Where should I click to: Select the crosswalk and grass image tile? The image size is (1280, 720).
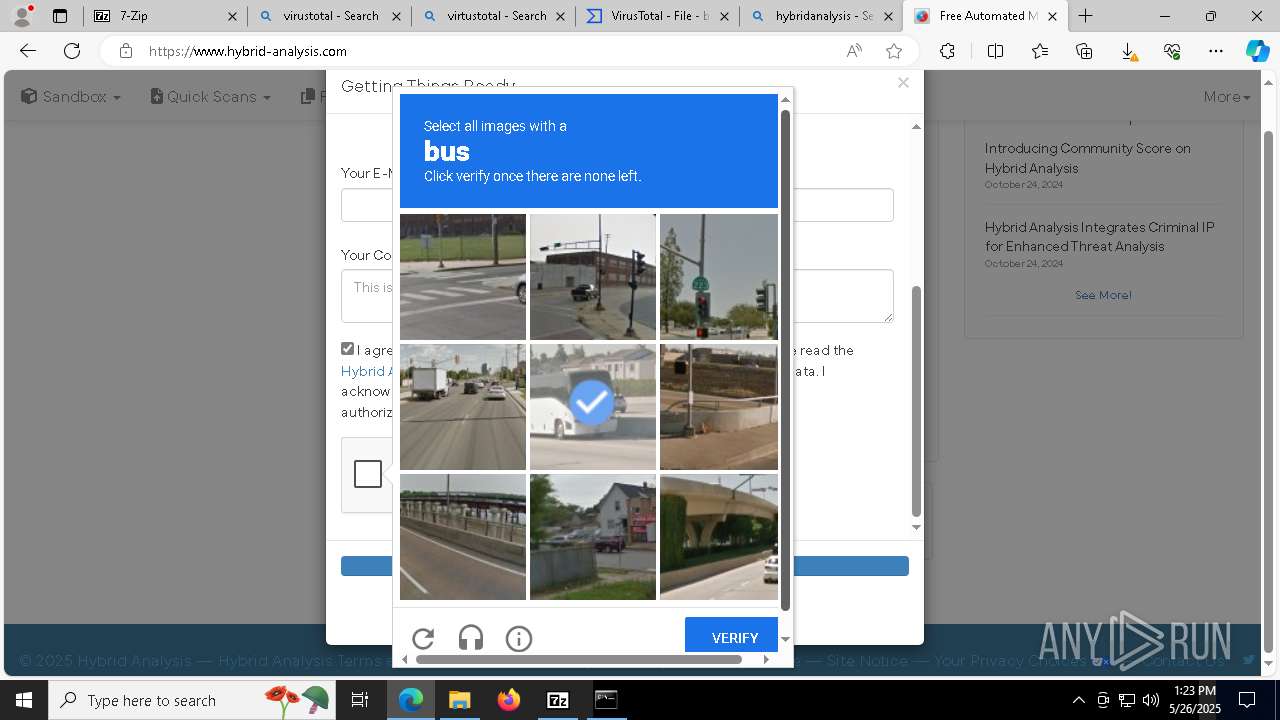[462, 277]
